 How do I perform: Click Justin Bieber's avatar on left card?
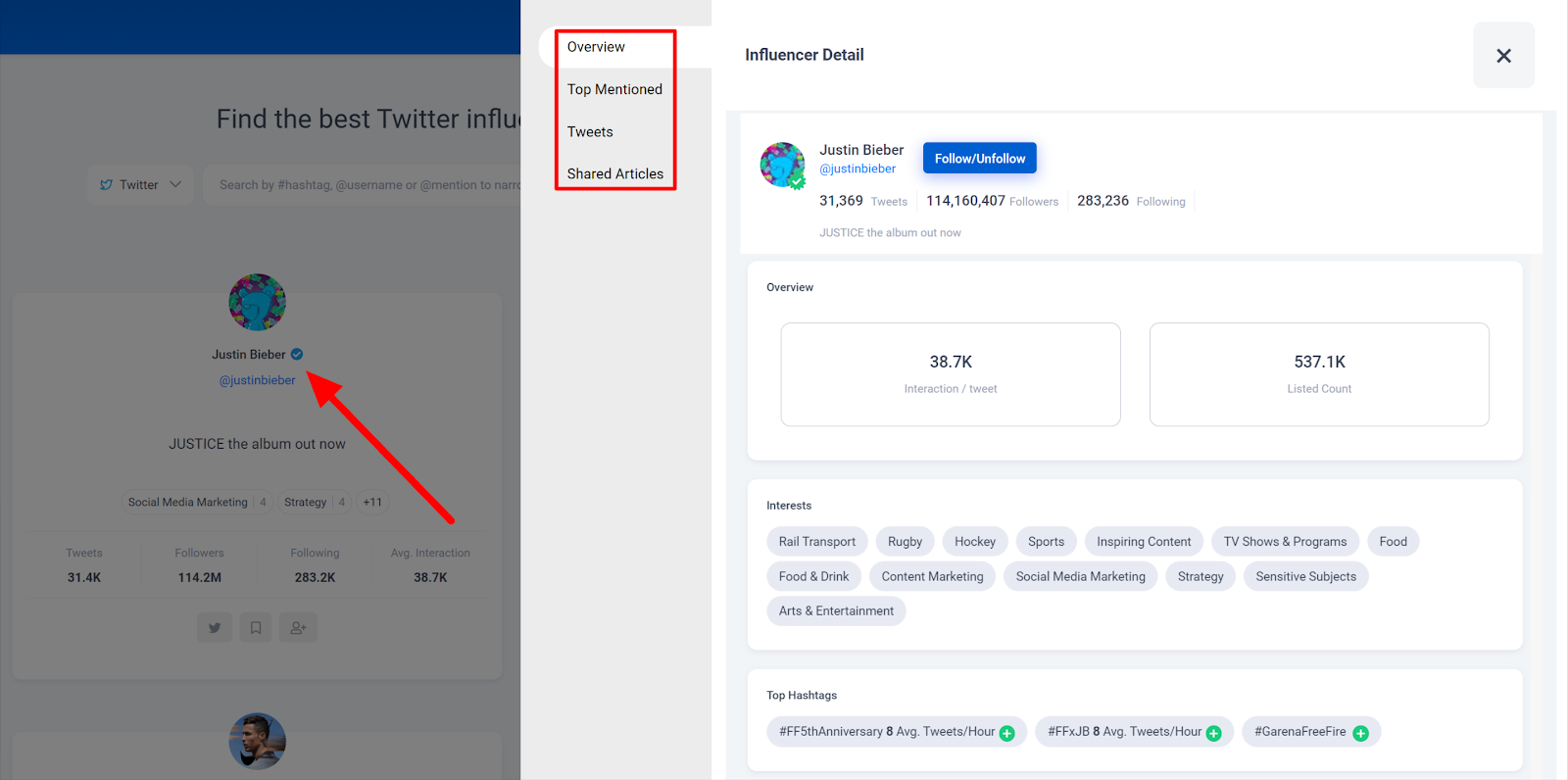point(257,302)
